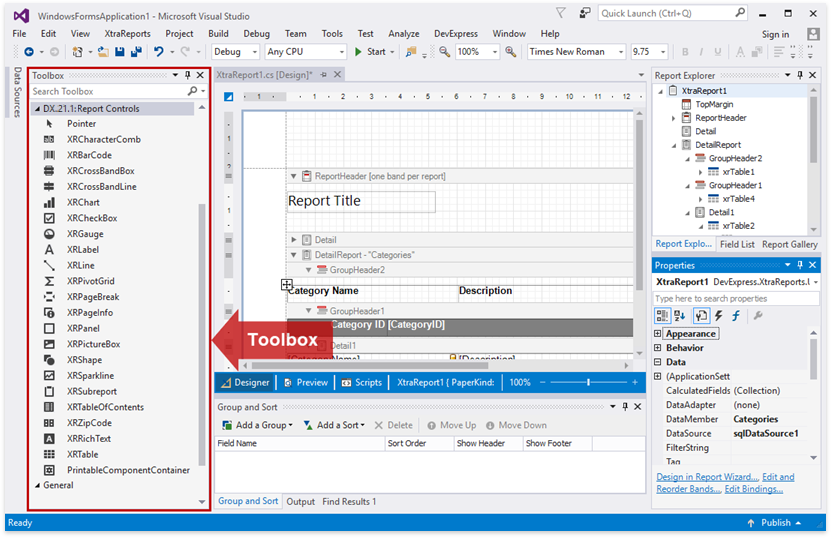
Task: Toggle Bold formatting button
Action: click(x=685, y=52)
